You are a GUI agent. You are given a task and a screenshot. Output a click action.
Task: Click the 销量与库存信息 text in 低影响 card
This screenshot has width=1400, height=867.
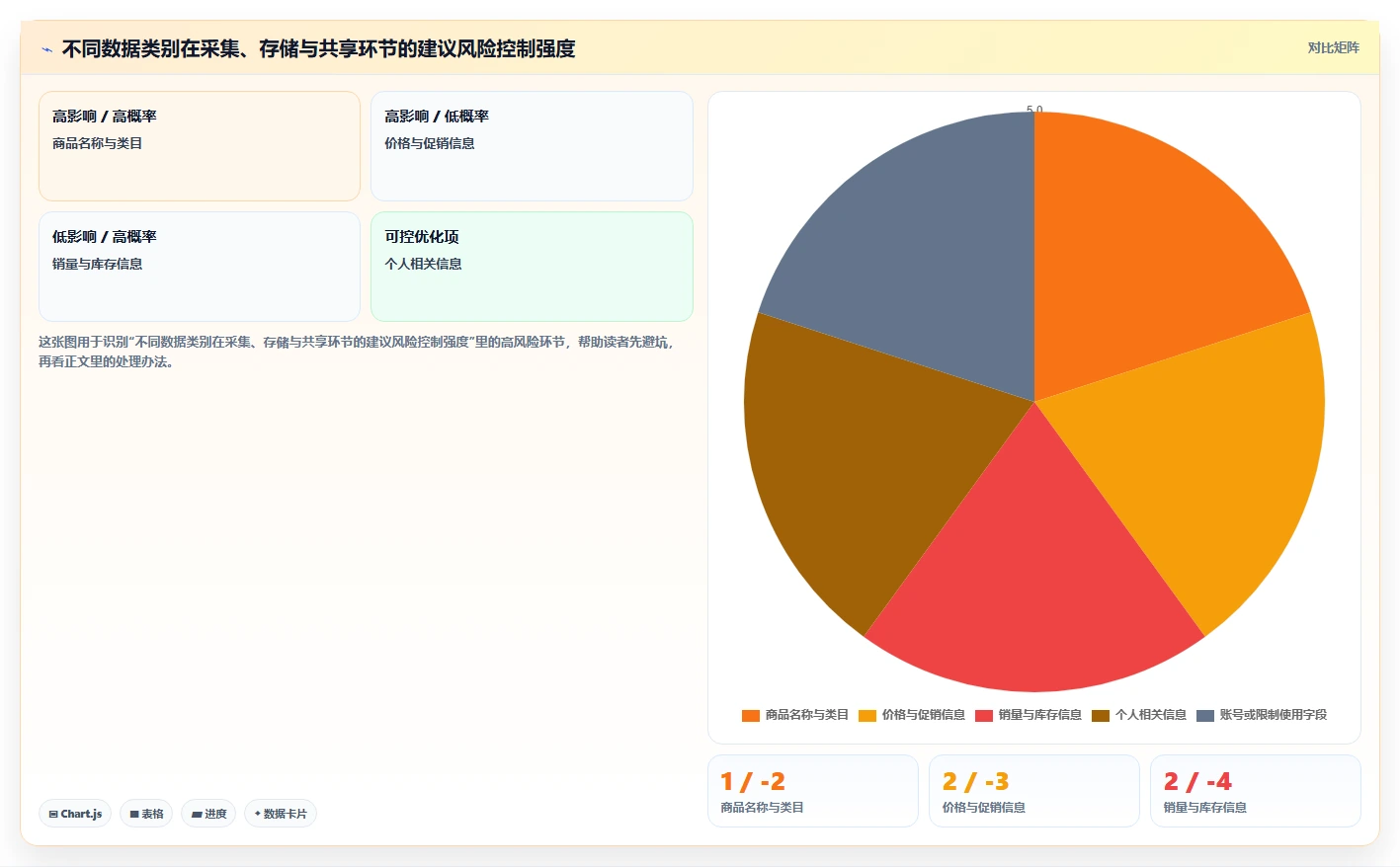tap(98, 264)
